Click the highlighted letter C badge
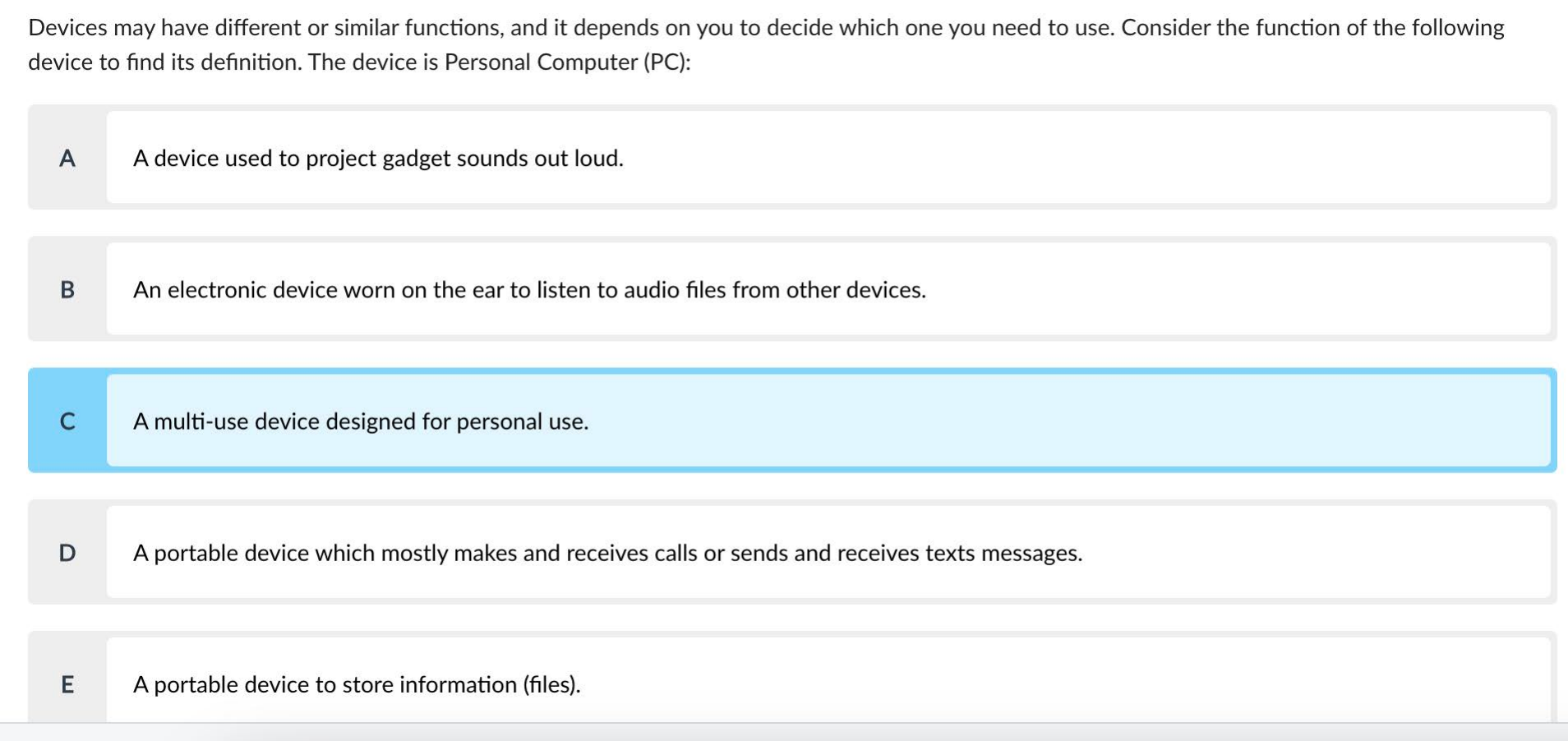Screen dimensions: 1568x741 tap(67, 421)
